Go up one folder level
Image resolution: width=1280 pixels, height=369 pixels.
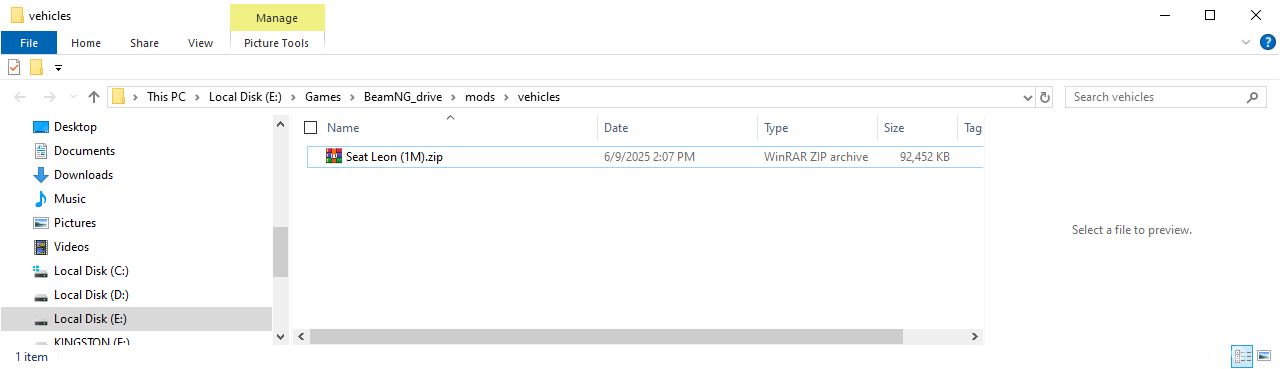point(94,97)
